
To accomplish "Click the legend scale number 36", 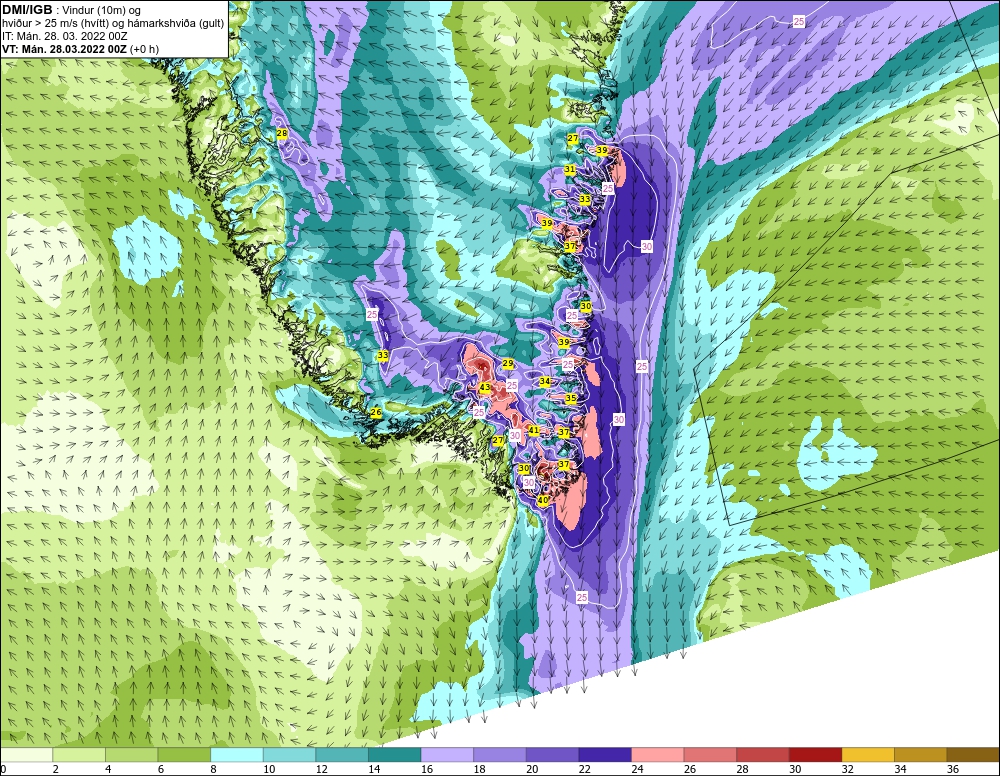I will (x=953, y=770).
